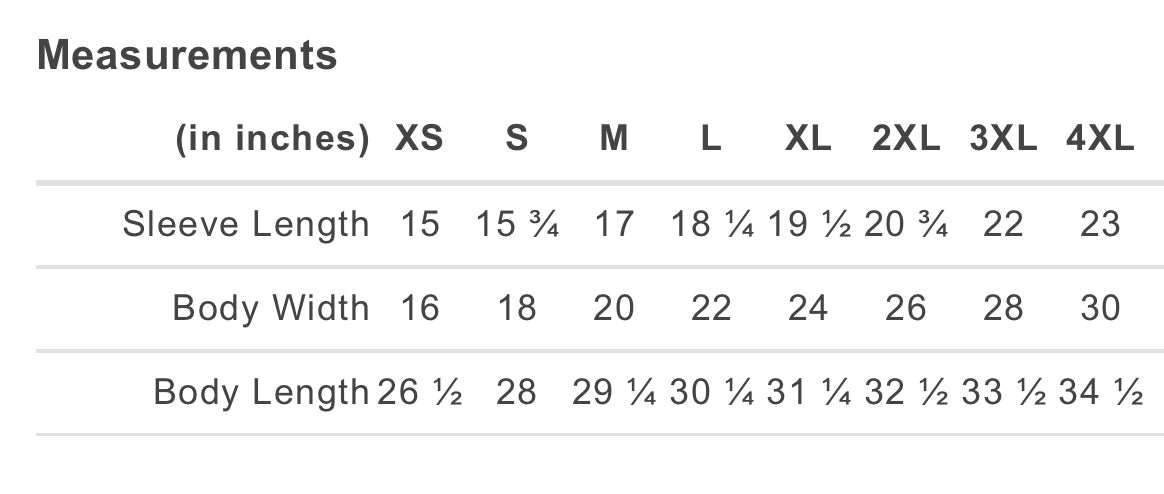Select the Body Width row label

271,308
